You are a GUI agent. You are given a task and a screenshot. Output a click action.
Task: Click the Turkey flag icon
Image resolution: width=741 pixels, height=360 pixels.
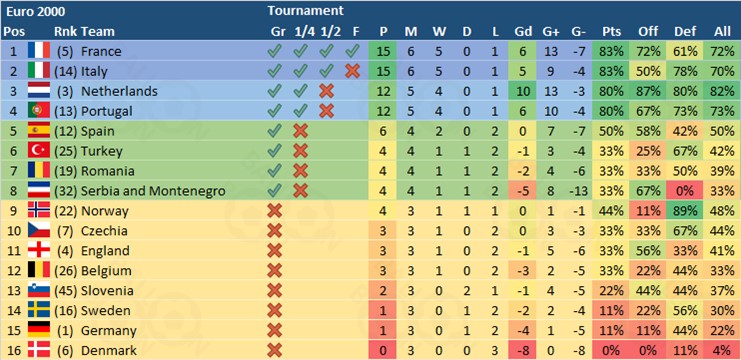39,151
